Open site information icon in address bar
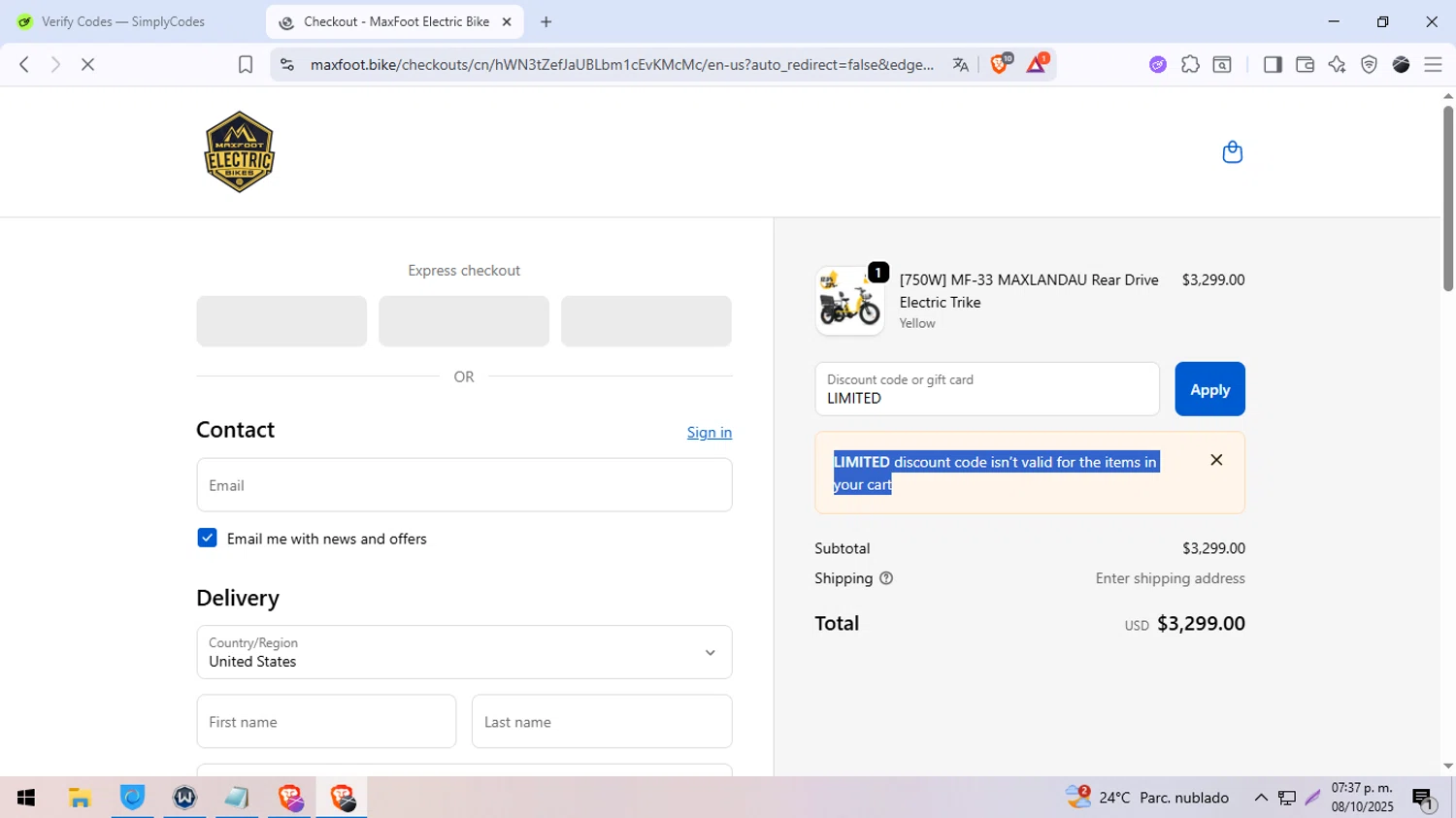Image resolution: width=1456 pixels, height=818 pixels. 286,64
